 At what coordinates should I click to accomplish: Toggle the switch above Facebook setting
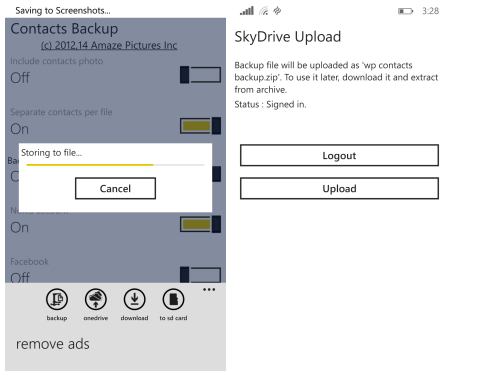tap(200, 224)
